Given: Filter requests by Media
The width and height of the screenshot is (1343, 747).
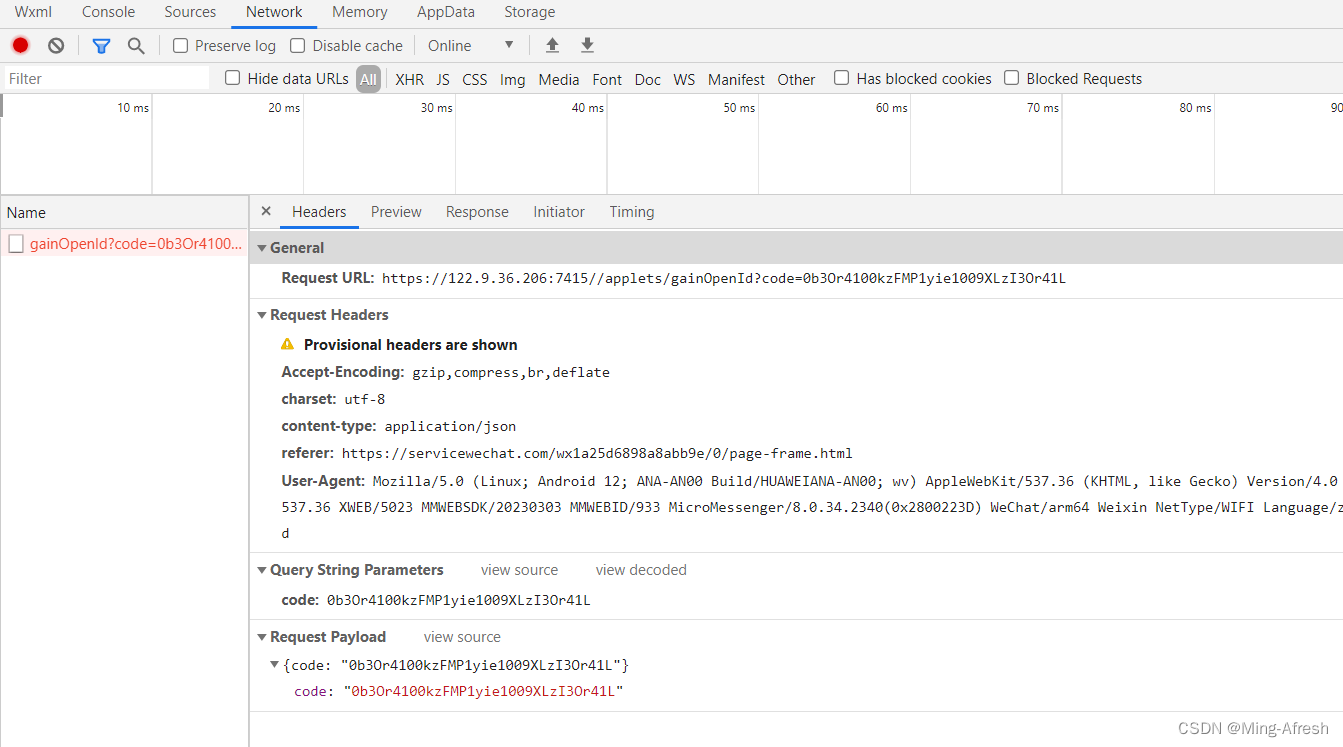Looking at the screenshot, I should coord(559,79).
